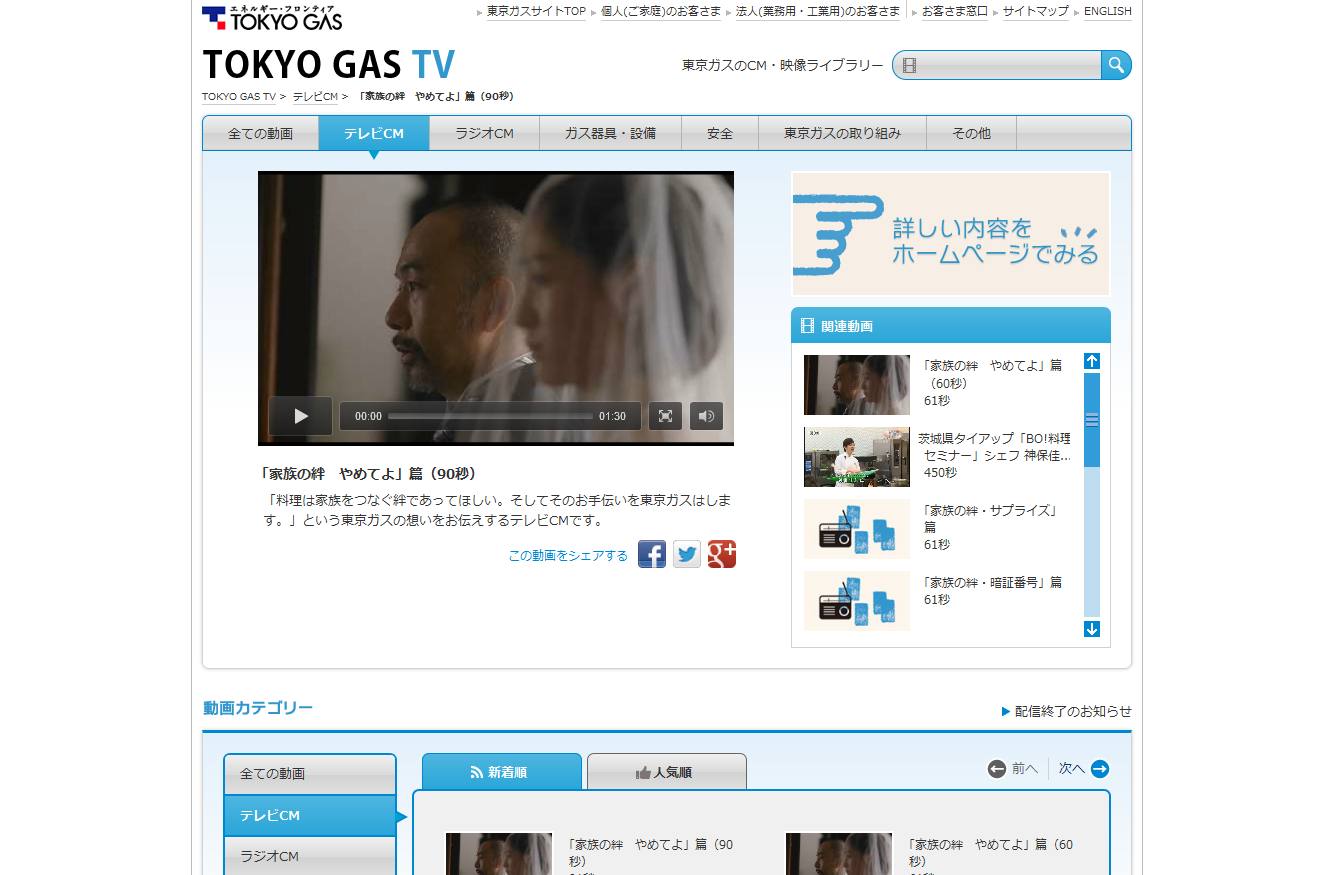Click related videos scroll down arrow

(x=1092, y=629)
